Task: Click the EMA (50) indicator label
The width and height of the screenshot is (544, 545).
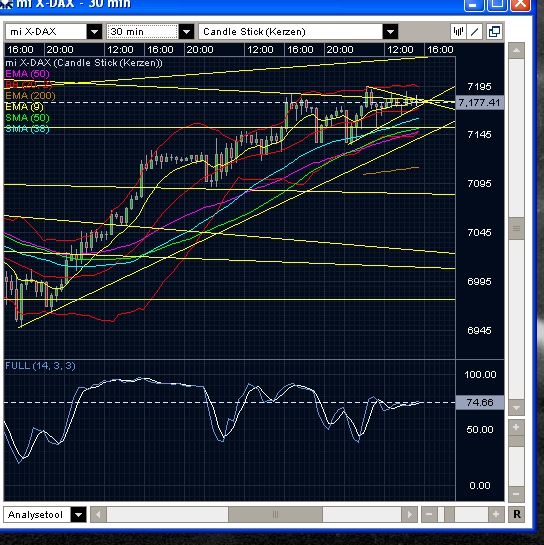Action: pyautogui.click(x=27, y=74)
